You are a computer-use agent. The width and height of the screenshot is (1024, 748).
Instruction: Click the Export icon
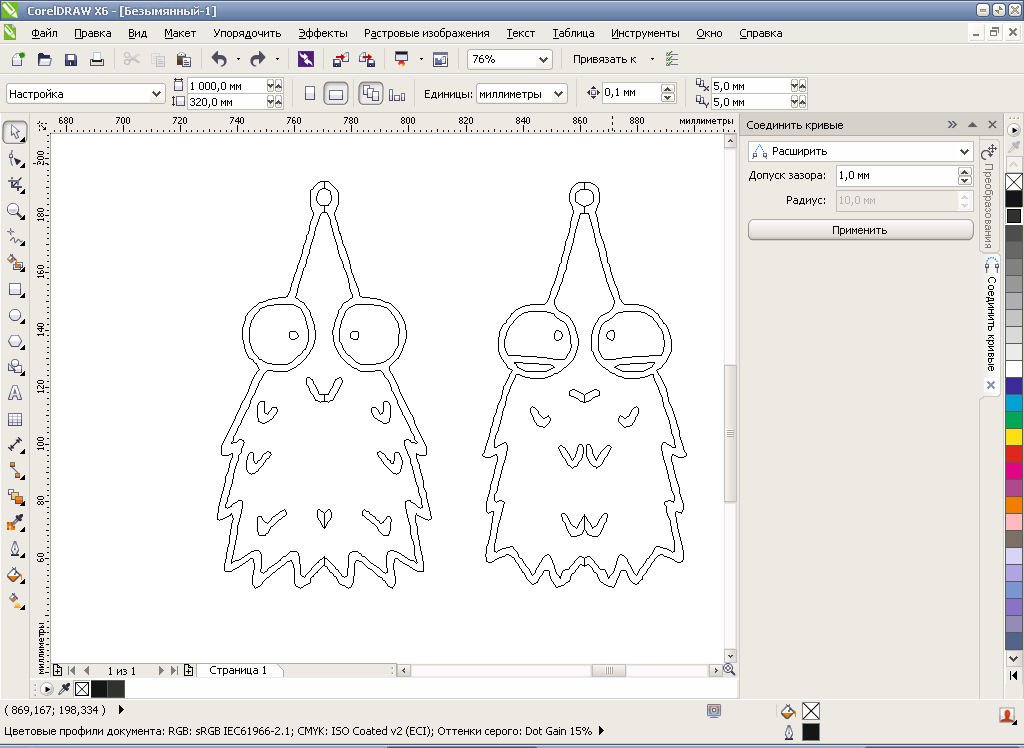point(367,59)
